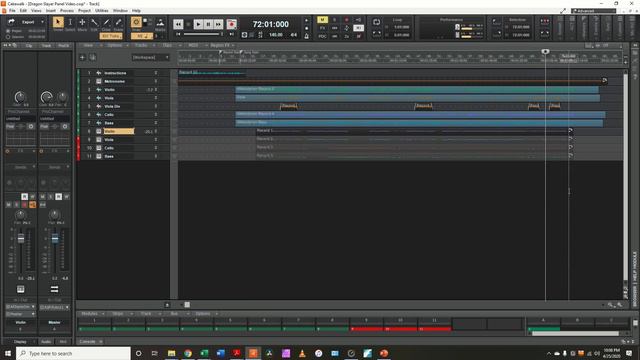Click the Export arrow icon
The width and height of the screenshot is (640, 360).
(11, 22)
